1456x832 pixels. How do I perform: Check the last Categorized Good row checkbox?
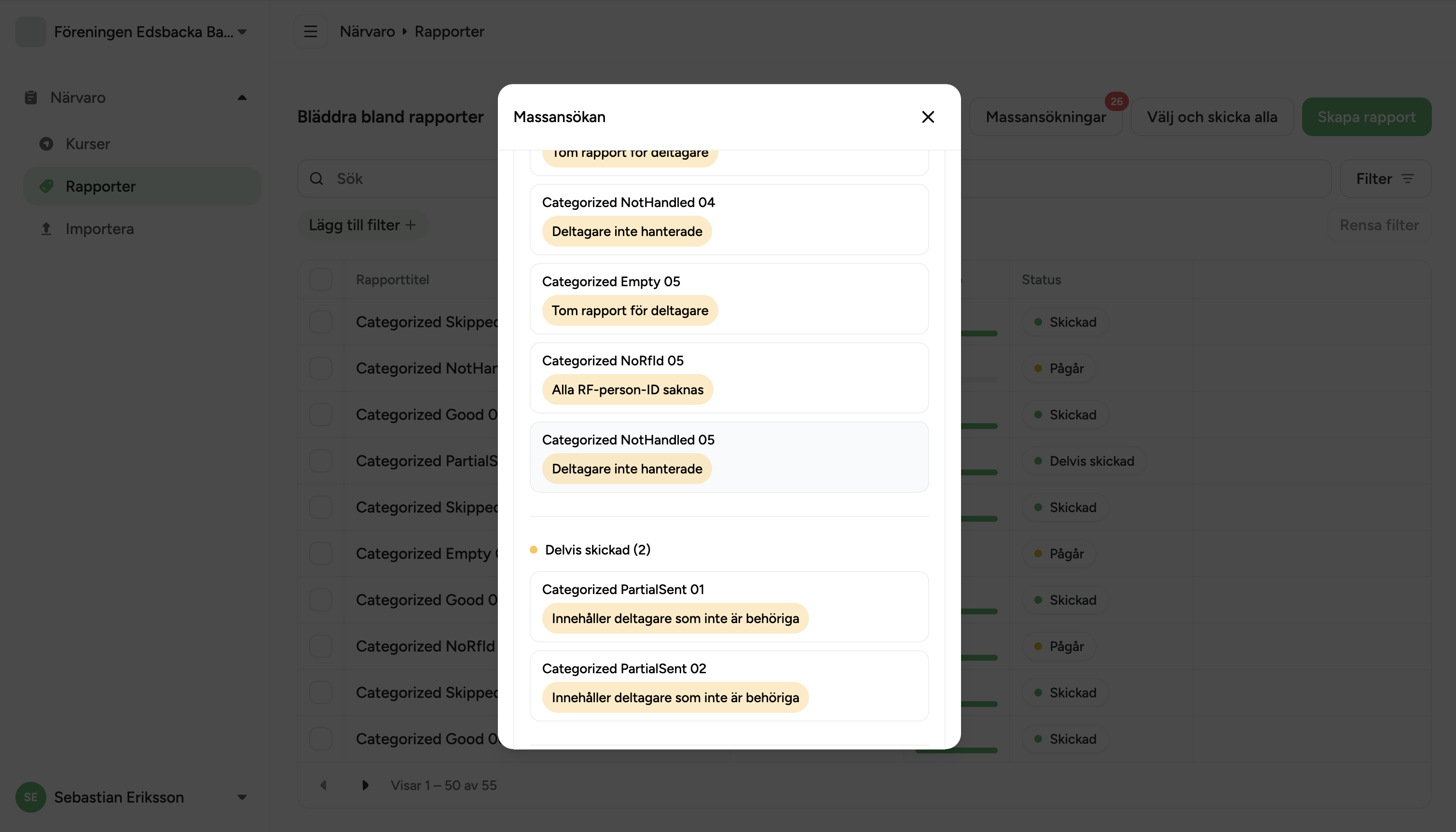(x=320, y=738)
